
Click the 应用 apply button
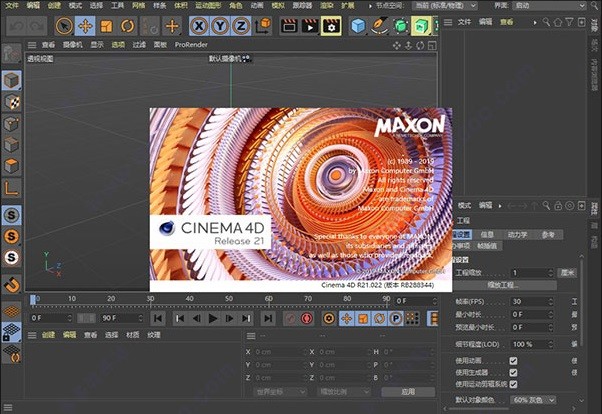click(x=408, y=392)
